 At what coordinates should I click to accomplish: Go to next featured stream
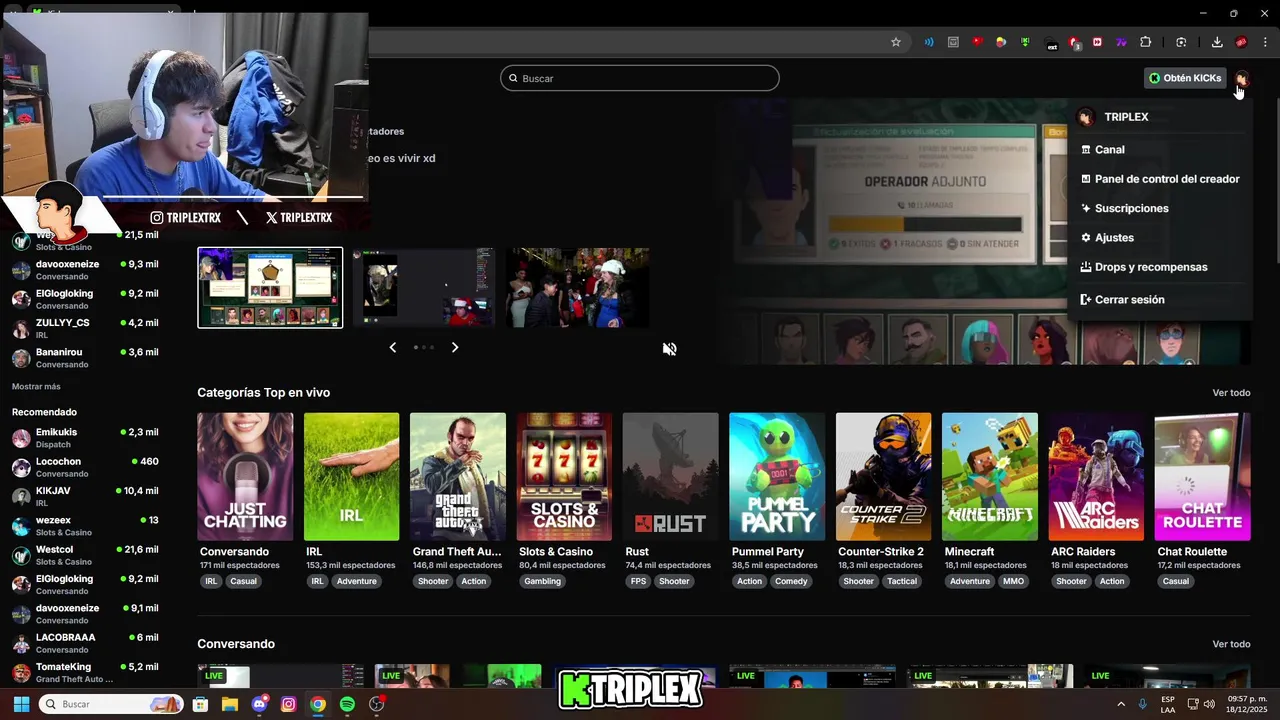pyautogui.click(x=455, y=347)
